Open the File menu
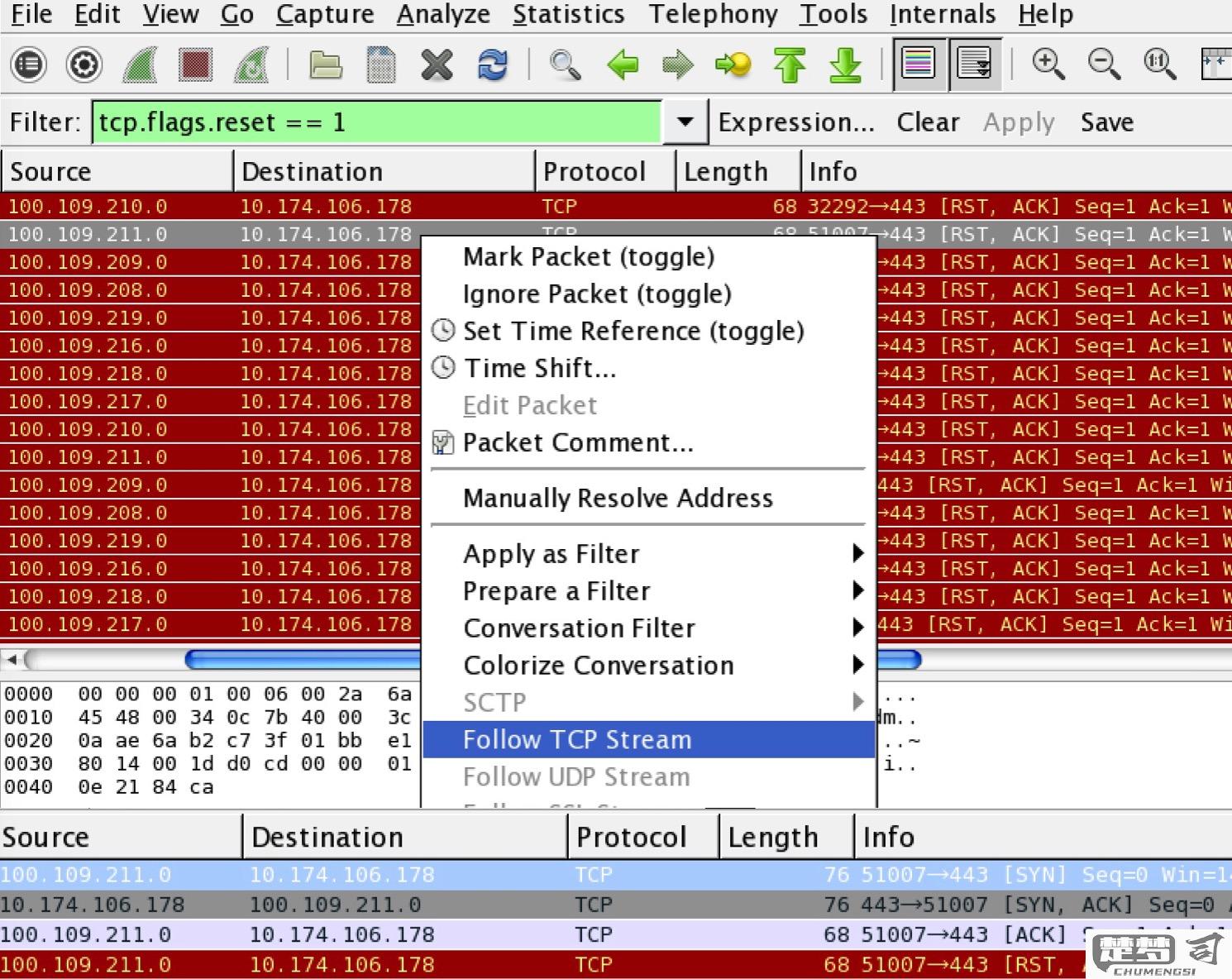This screenshot has height=979, width=1232. click(x=31, y=14)
